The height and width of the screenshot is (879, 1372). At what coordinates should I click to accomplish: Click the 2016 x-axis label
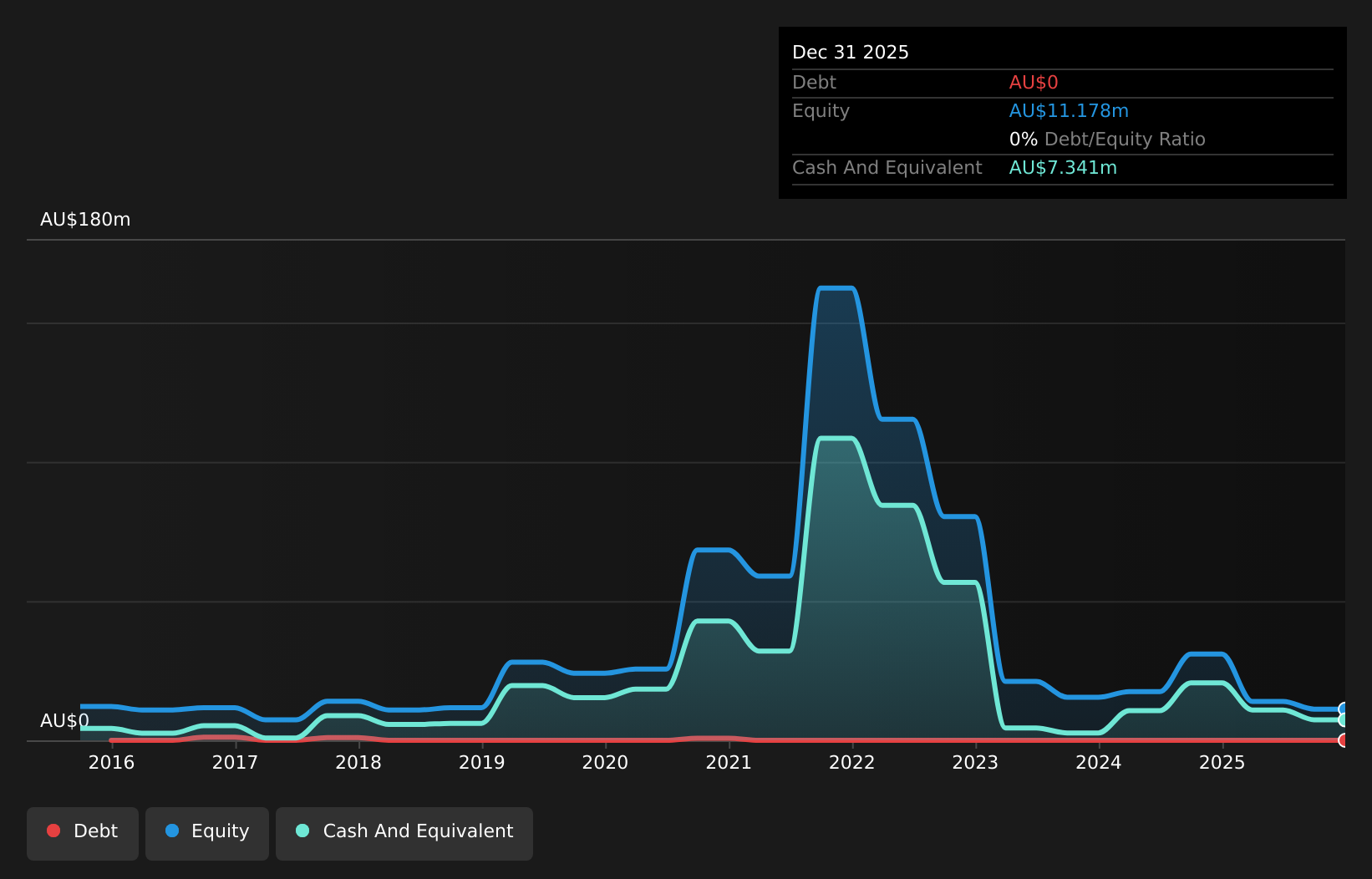click(111, 762)
